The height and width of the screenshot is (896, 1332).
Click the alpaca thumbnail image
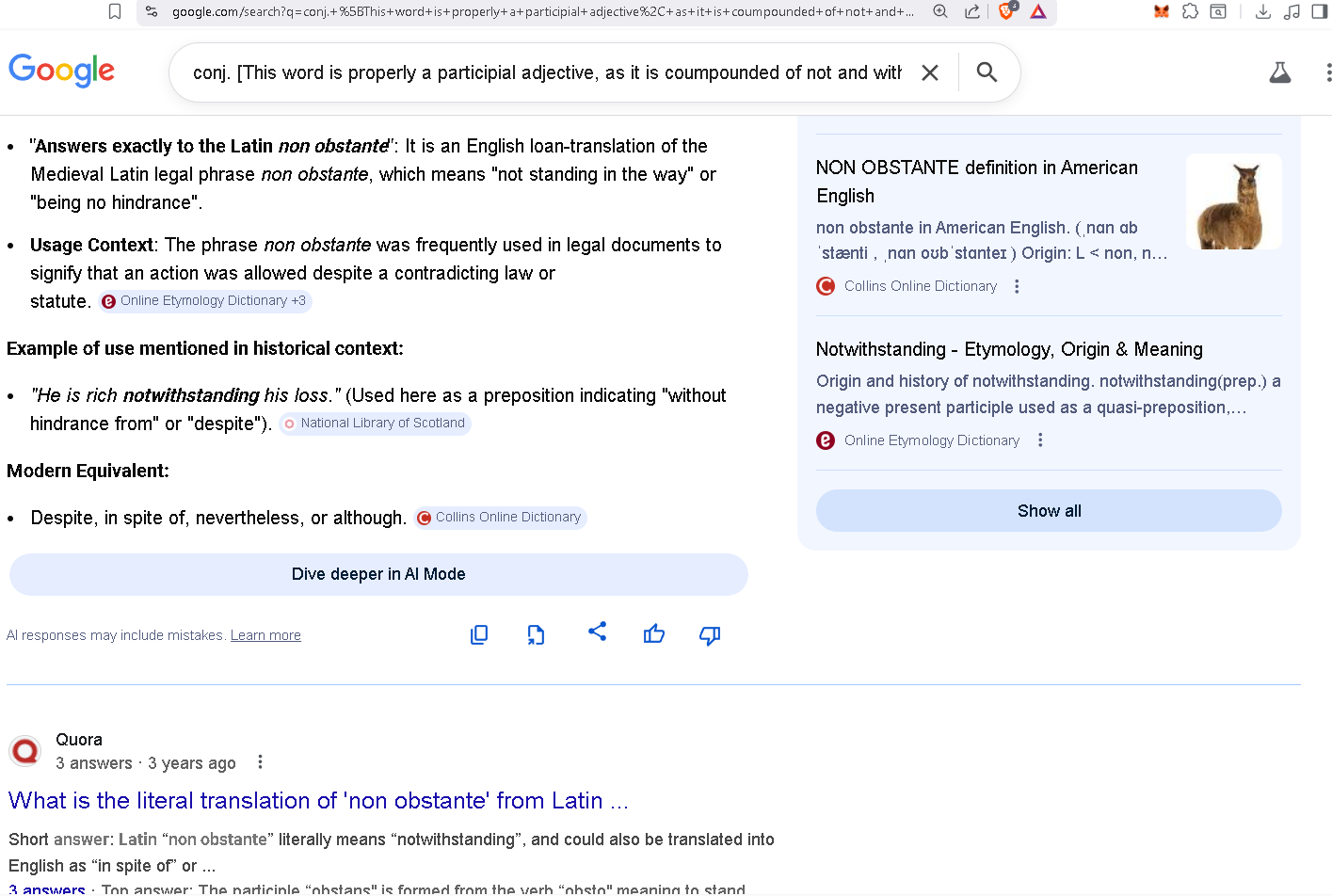point(1233,201)
